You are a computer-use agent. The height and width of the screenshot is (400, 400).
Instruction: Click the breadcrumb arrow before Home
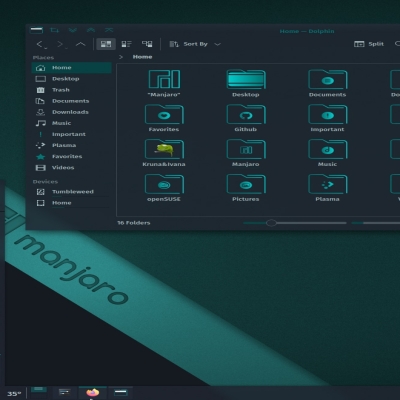(121, 57)
